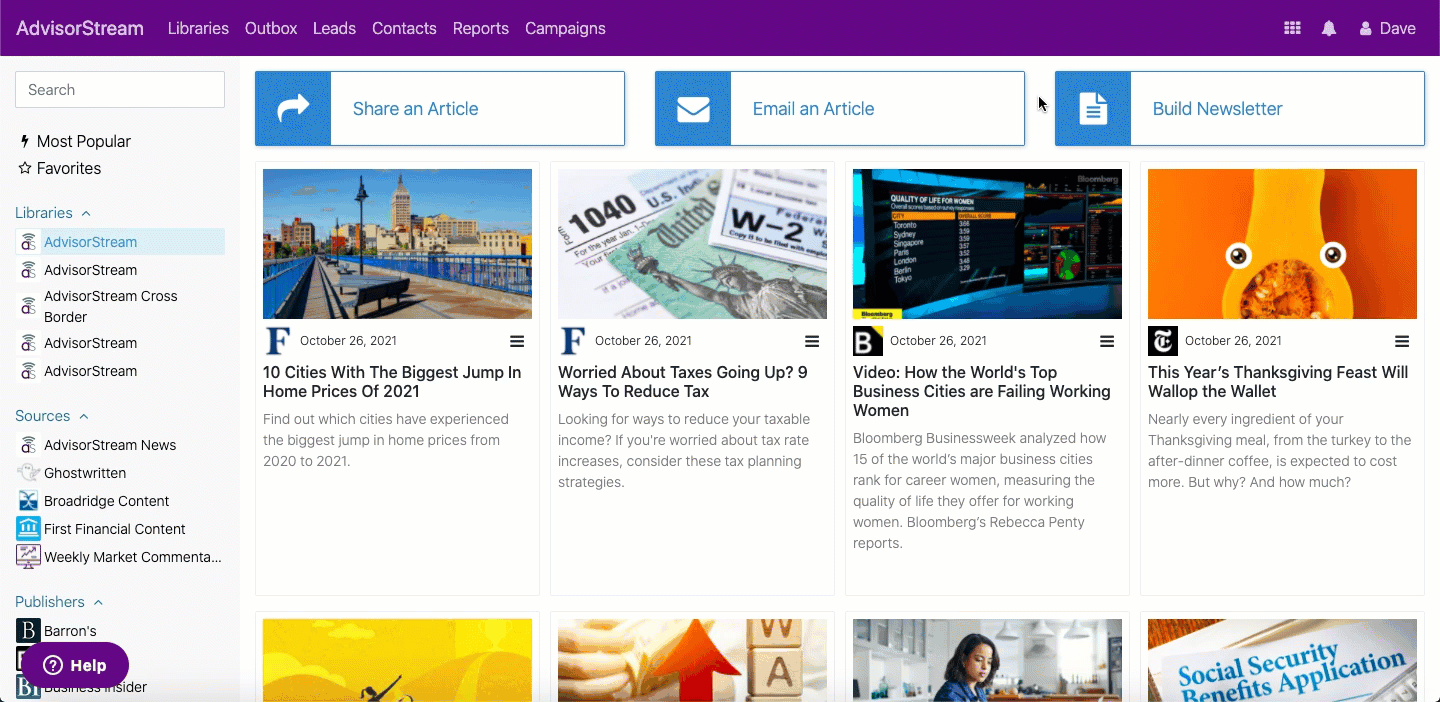Open options menu for Worried About Taxes article
This screenshot has width=1440, height=702.
coord(812,341)
